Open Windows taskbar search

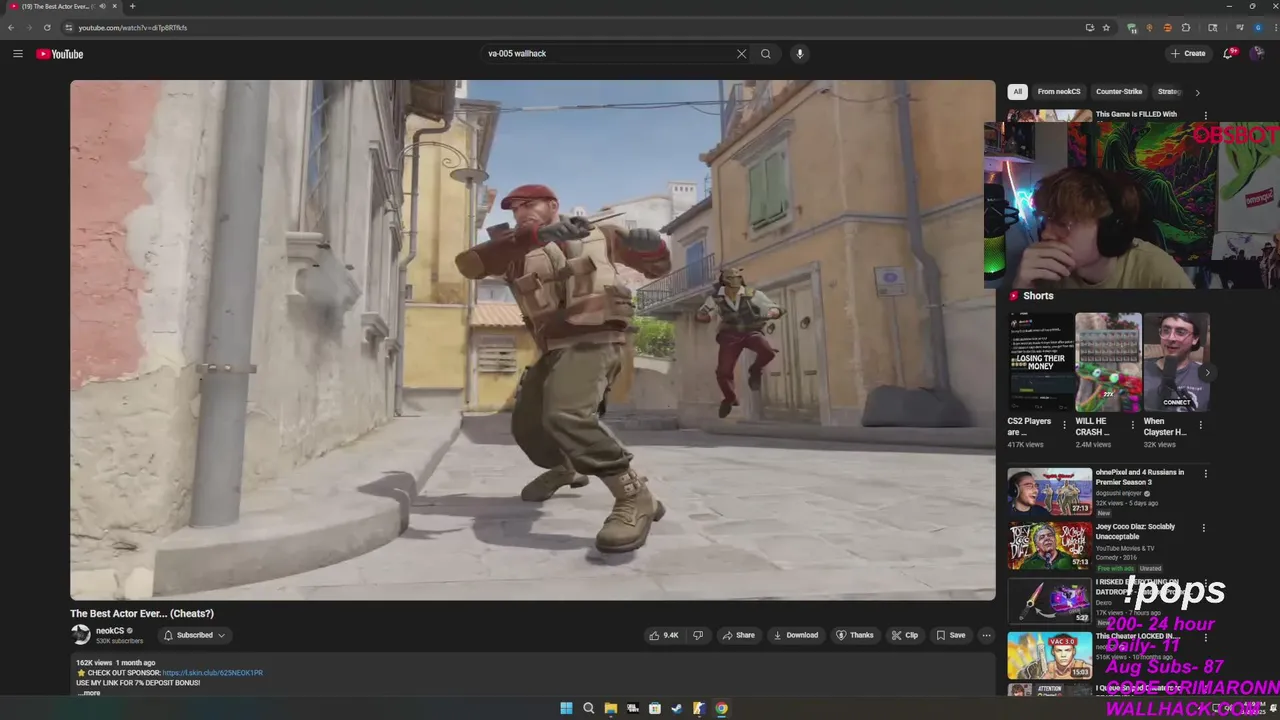(588, 708)
